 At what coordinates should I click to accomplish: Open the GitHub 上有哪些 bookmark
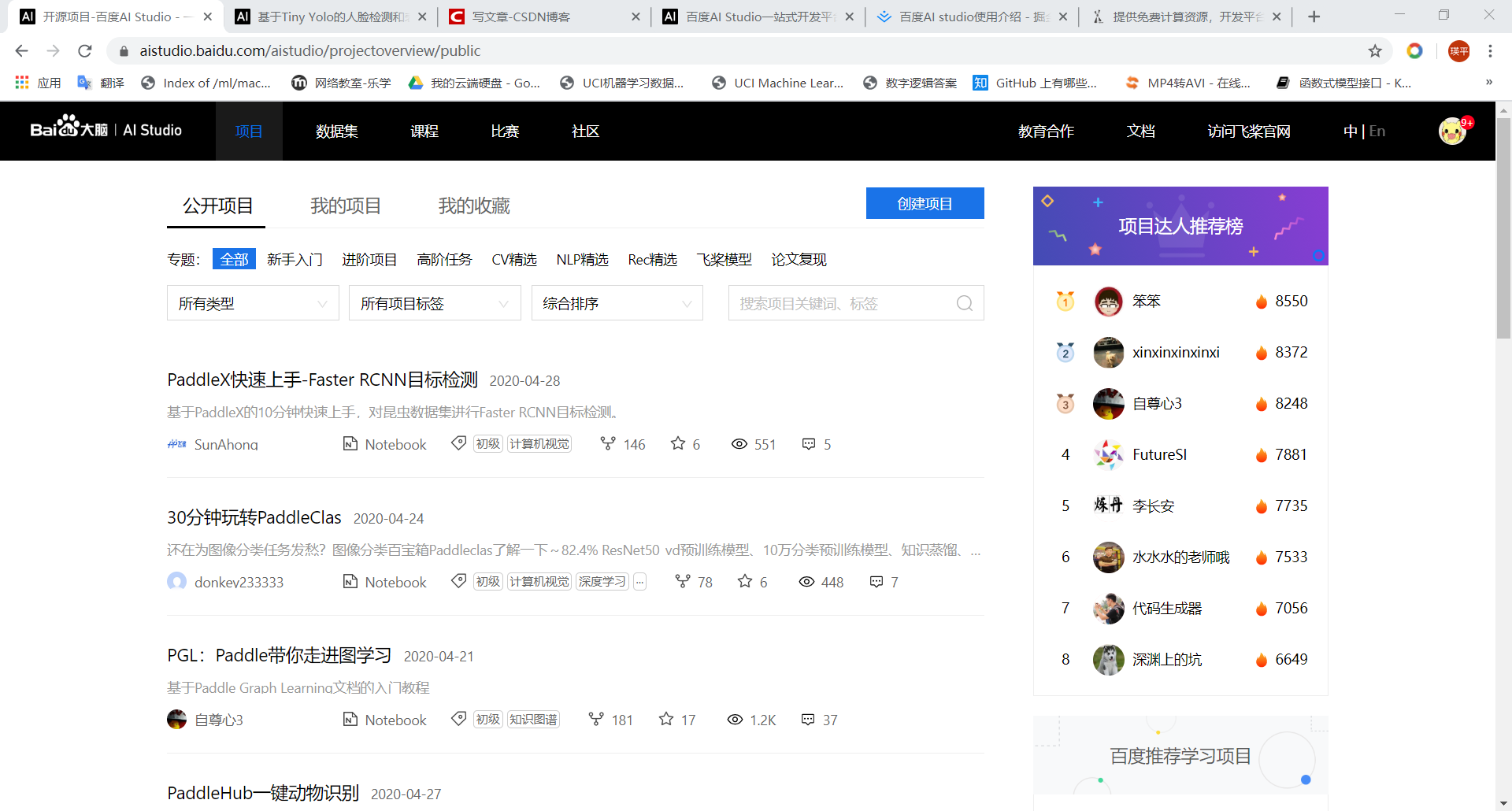point(1035,83)
